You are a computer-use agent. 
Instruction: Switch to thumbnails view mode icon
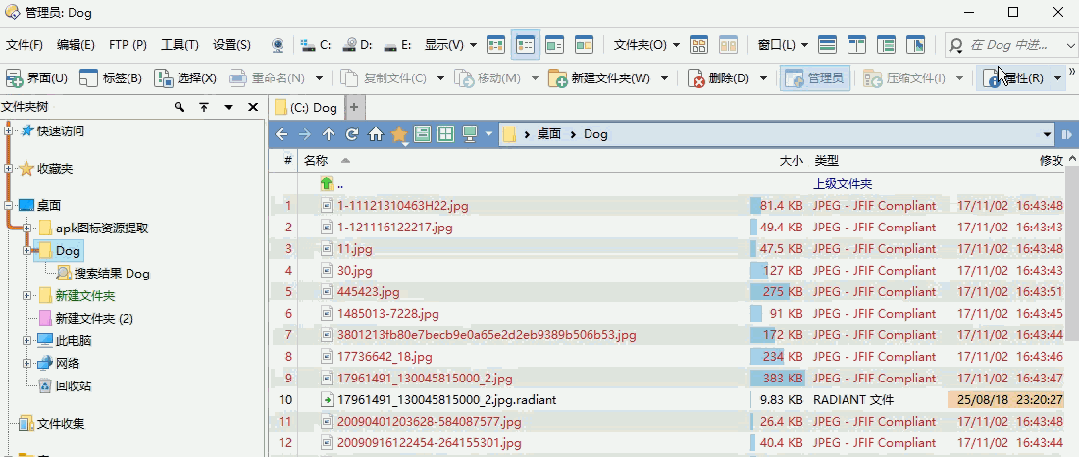coord(584,45)
